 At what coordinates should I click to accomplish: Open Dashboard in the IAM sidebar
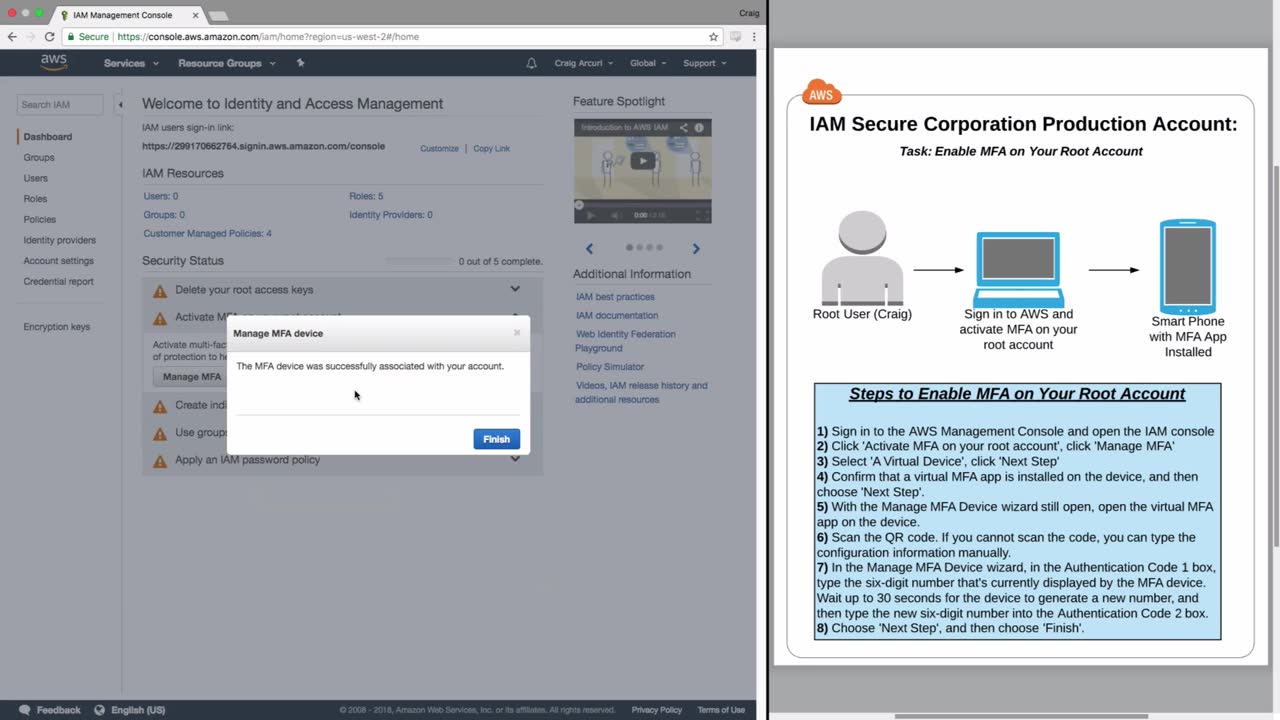(x=48, y=137)
